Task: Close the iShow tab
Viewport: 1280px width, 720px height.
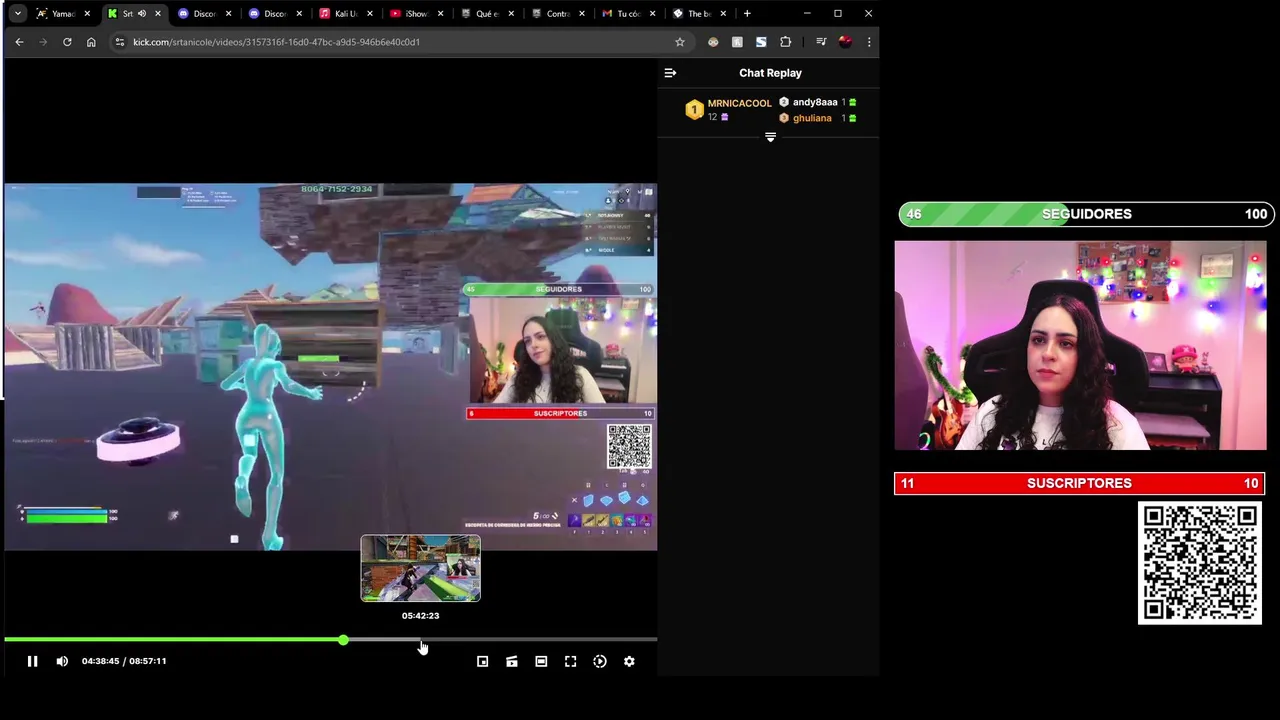Action: point(440,13)
